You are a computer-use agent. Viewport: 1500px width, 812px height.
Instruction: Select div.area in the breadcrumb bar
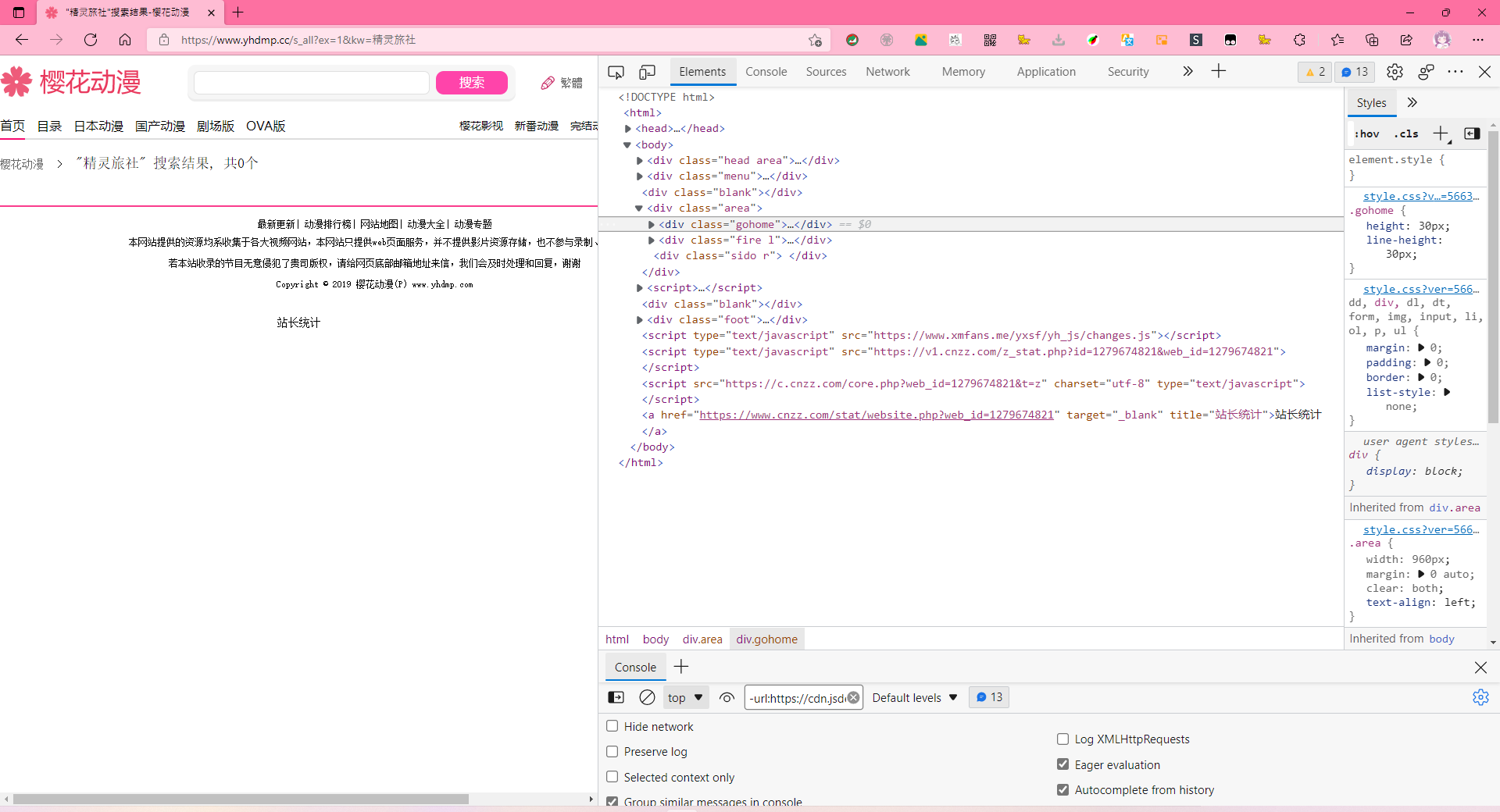coord(702,639)
